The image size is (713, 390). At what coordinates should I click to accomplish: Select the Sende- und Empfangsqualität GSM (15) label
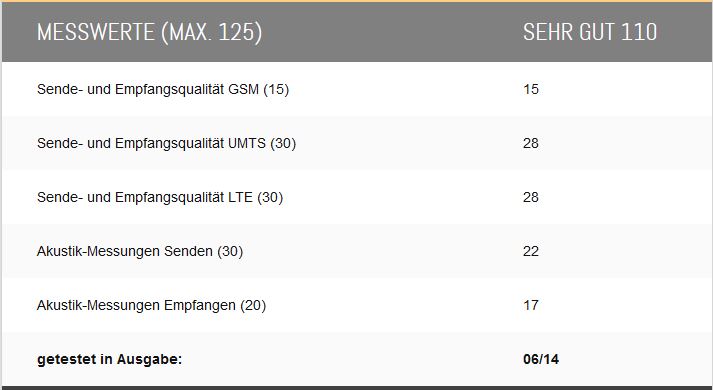point(163,90)
